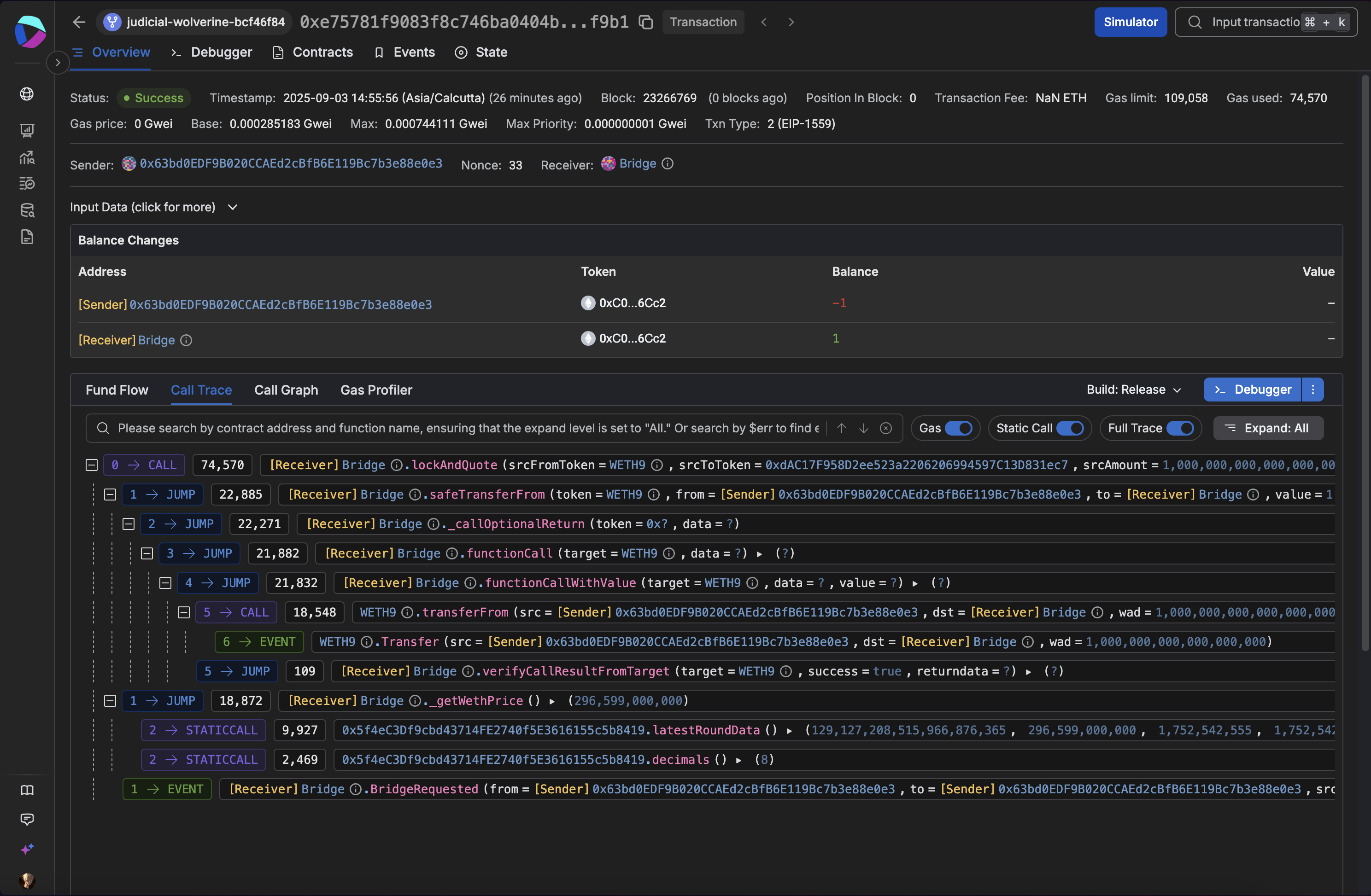Image resolution: width=1371 pixels, height=896 pixels.
Task: Collapse the functionCall JUMP row
Action: [147, 553]
